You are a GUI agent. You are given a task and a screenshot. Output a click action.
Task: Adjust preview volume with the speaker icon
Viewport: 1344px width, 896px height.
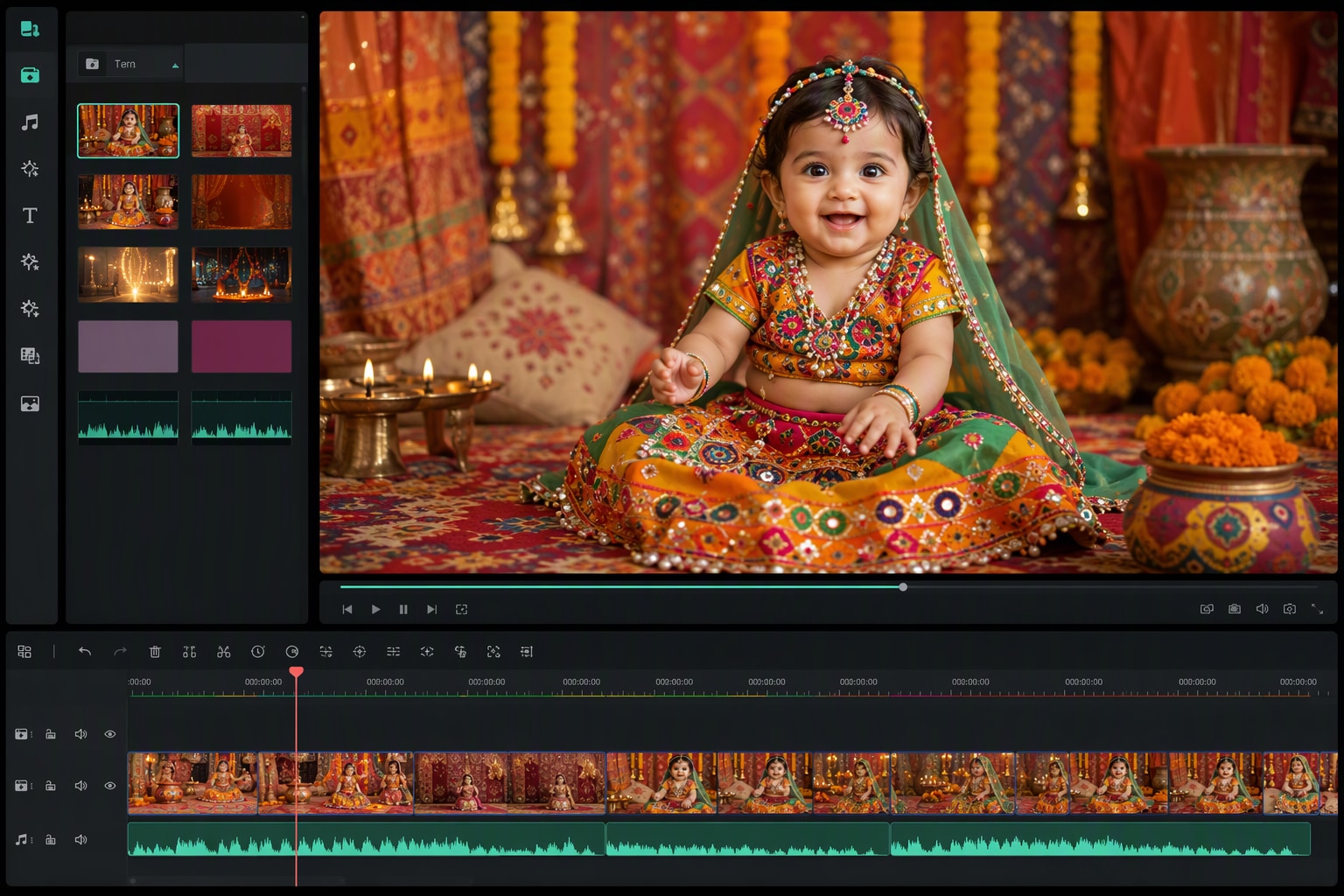[x=1262, y=609]
